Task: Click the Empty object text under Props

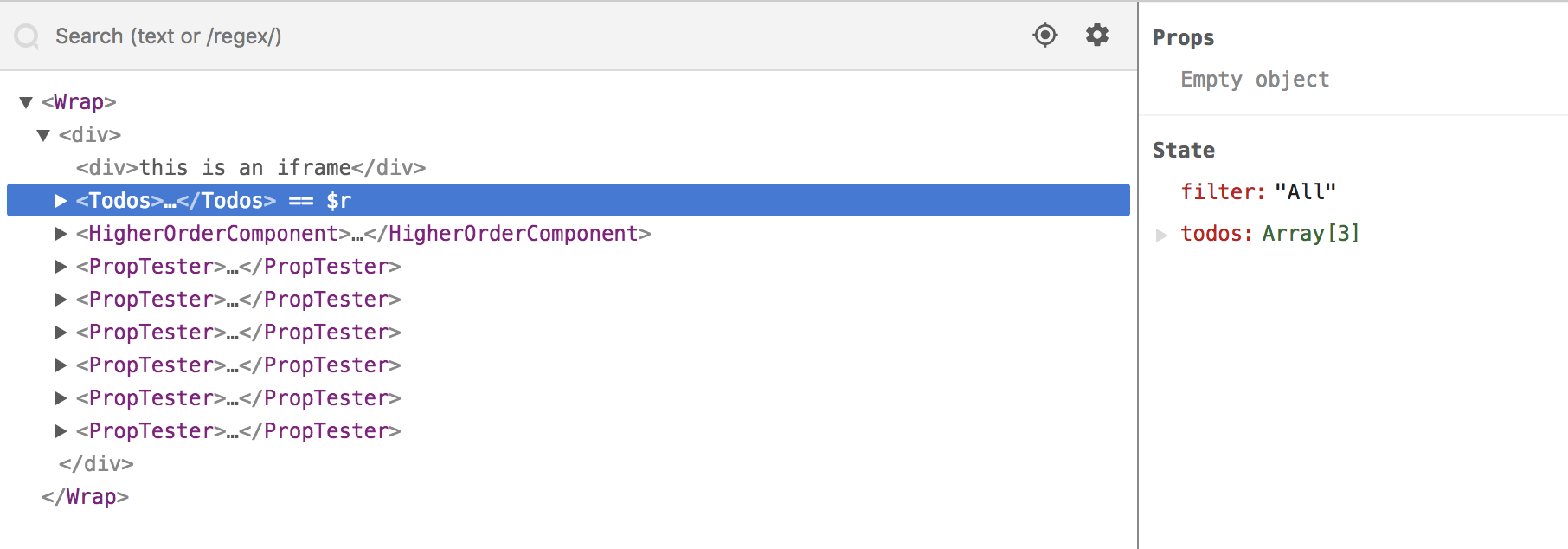Action: tap(1256, 79)
